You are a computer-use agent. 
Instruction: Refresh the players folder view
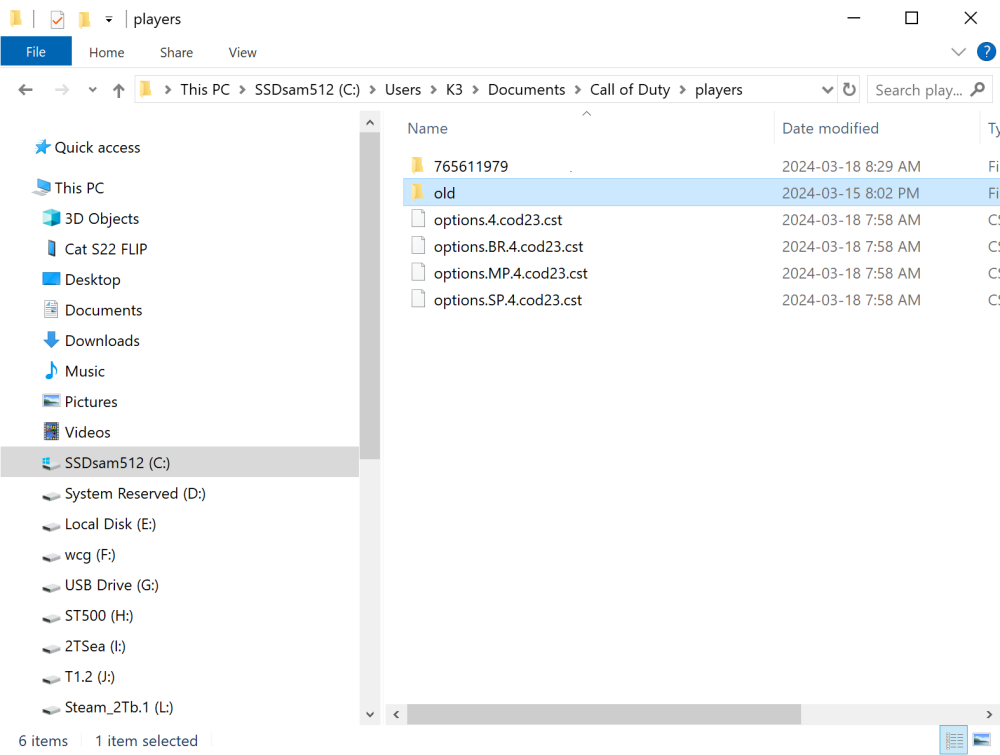(849, 90)
